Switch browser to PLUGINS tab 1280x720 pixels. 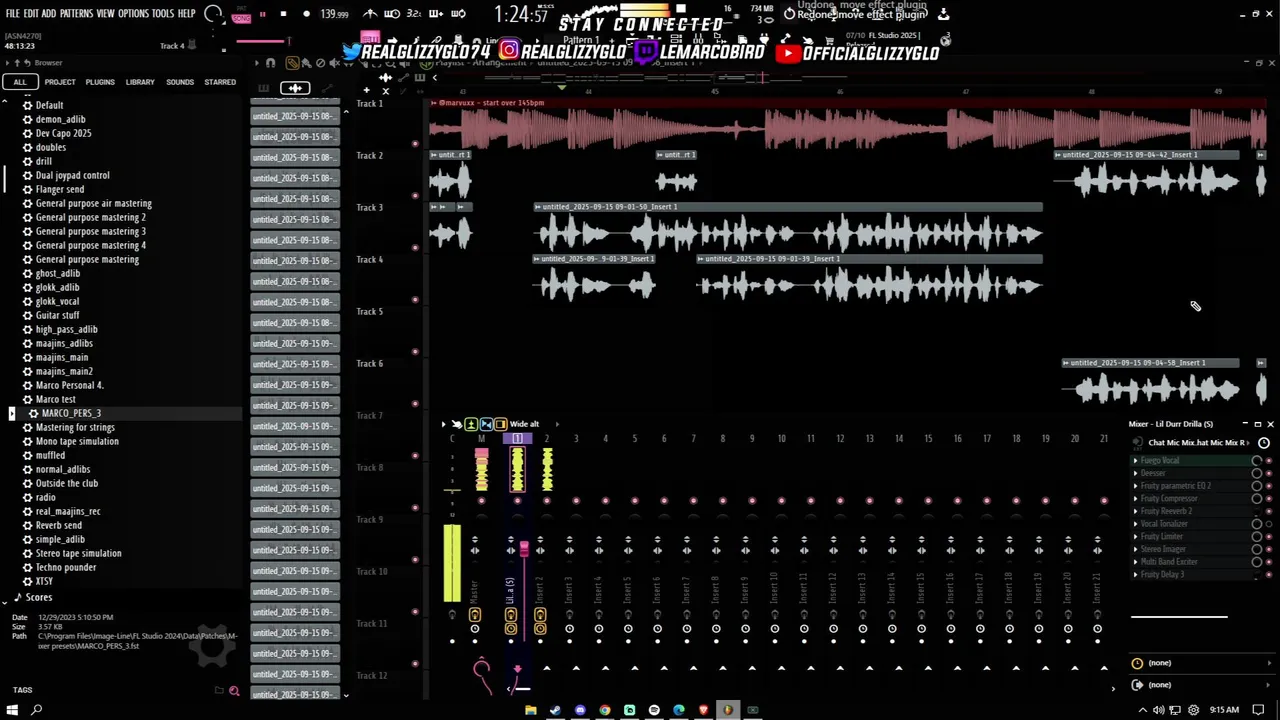click(x=100, y=82)
